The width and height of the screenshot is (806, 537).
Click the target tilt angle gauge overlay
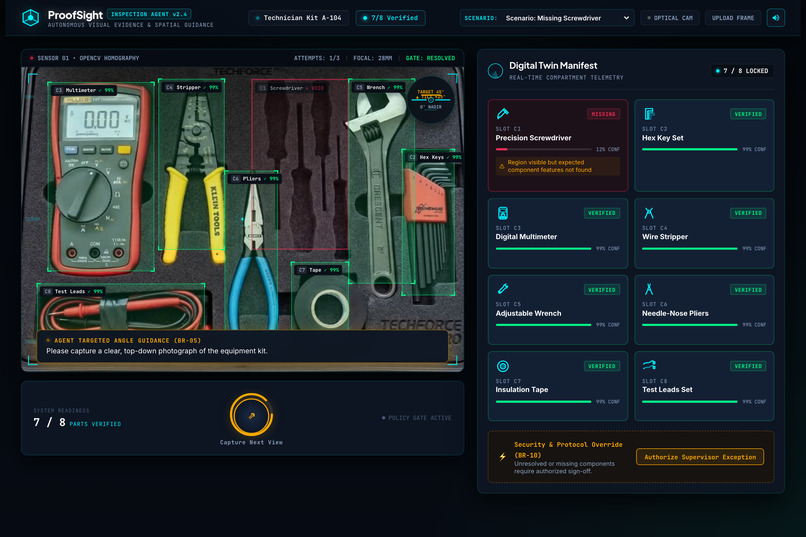pyautogui.click(x=430, y=99)
